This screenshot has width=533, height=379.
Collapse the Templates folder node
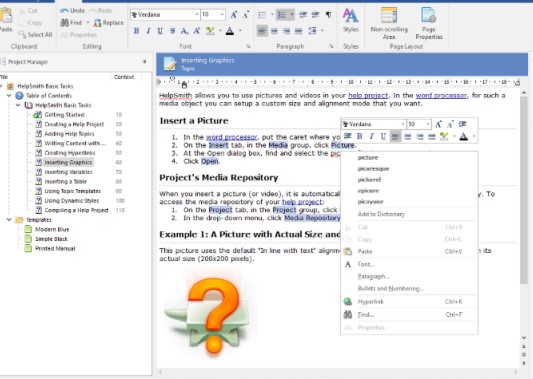coord(9,220)
